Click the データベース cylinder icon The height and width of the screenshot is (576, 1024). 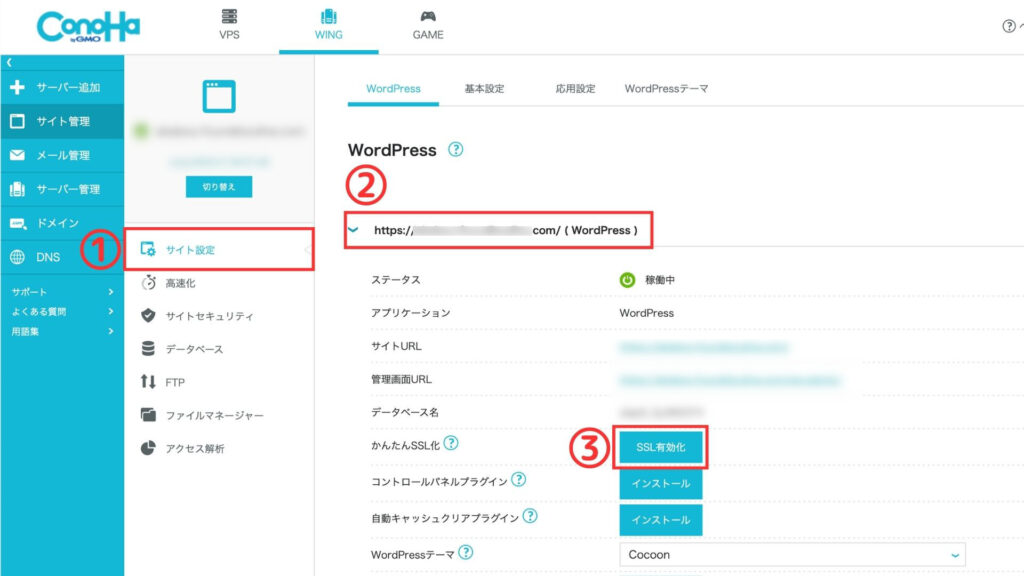coord(148,349)
